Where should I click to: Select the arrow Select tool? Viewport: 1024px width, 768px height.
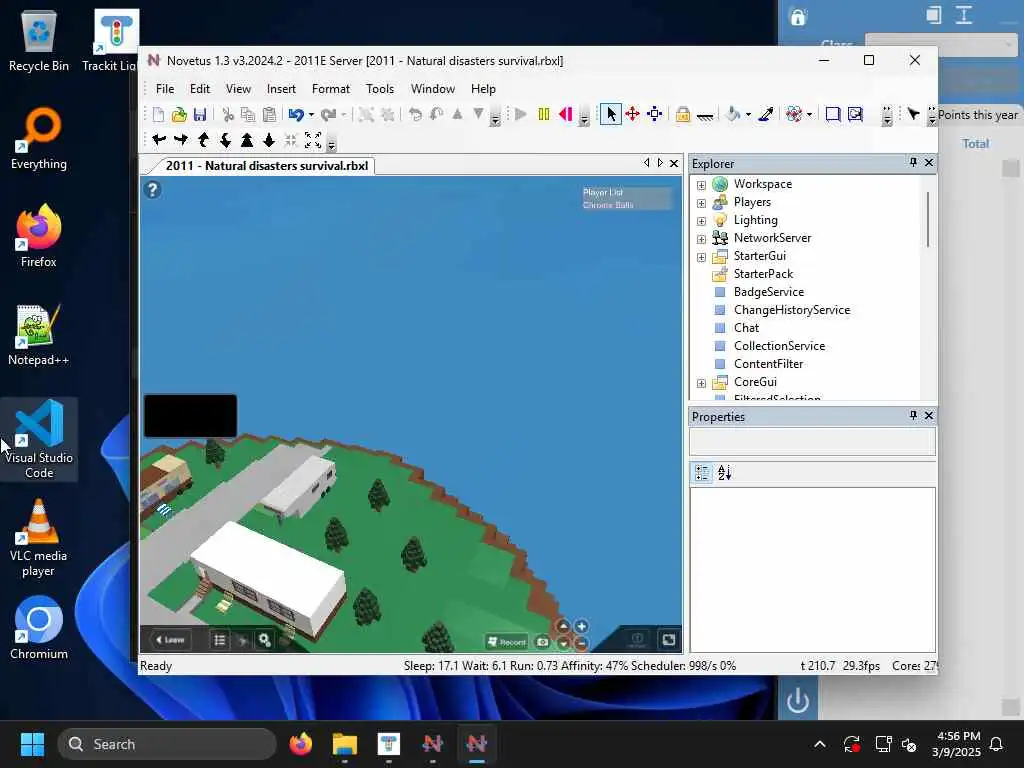click(x=611, y=114)
